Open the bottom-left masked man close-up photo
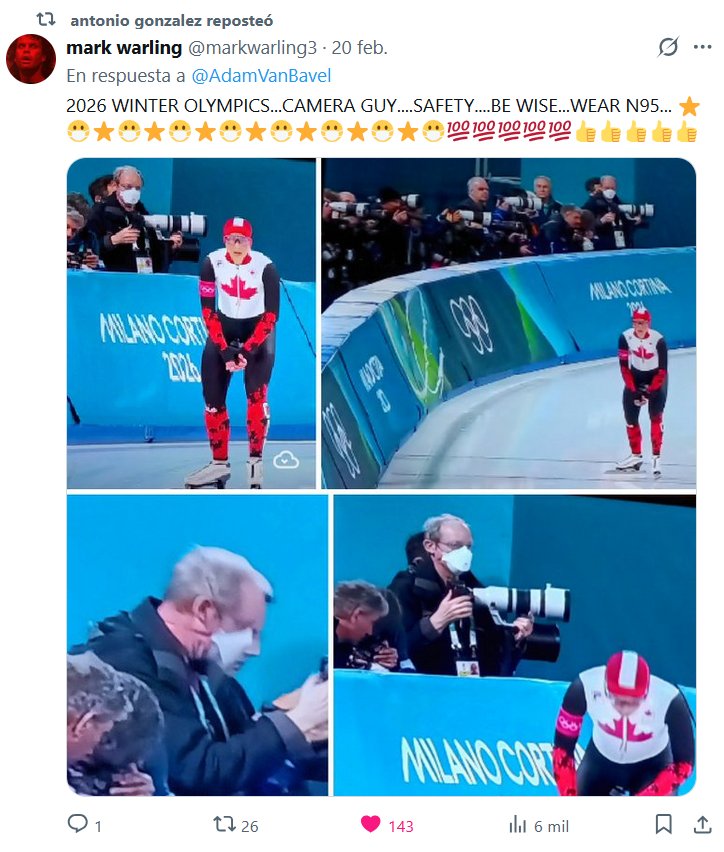 197,645
